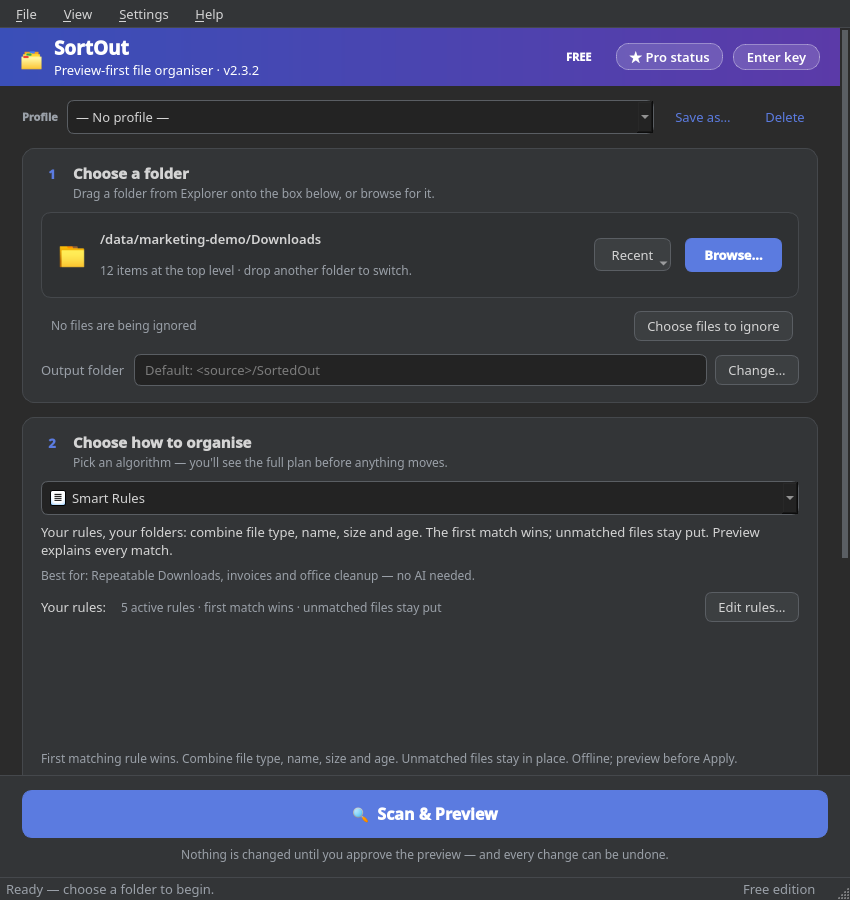Click the 'Preview-first file organiser · v2.3.2' subtitle
Image resolution: width=850 pixels, height=900 pixels.
pyautogui.click(x=156, y=71)
